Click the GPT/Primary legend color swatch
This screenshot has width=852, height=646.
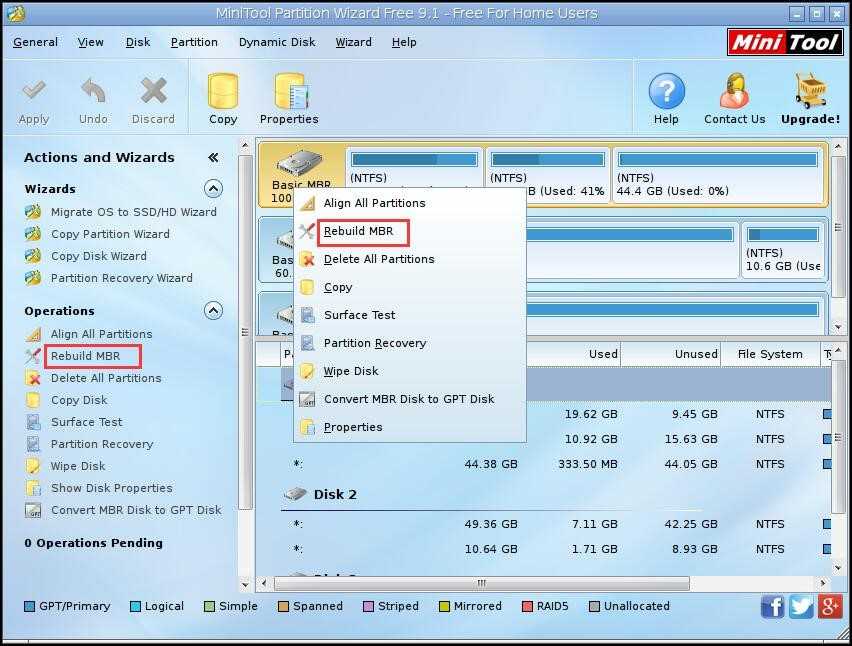coord(30,606)
